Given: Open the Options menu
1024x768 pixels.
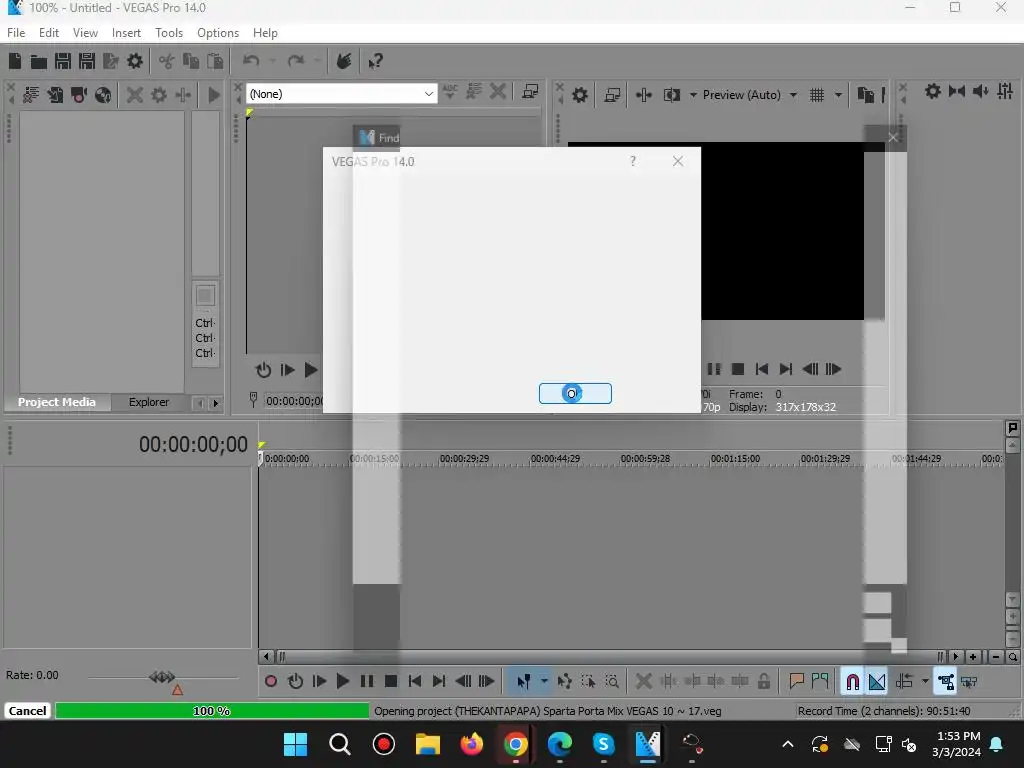Looking at the screenshot, I should [x=217, y=33].
